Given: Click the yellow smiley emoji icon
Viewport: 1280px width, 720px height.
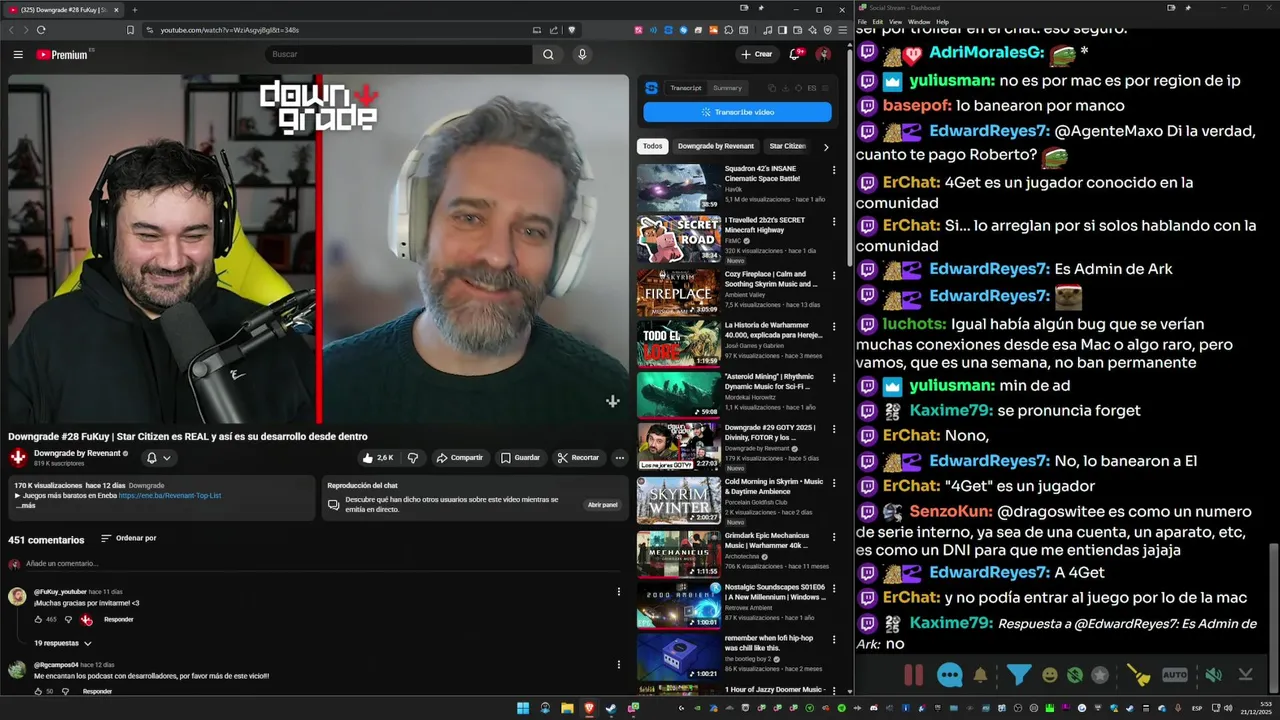Looking at the screenshot, I should pos(1049,675).
